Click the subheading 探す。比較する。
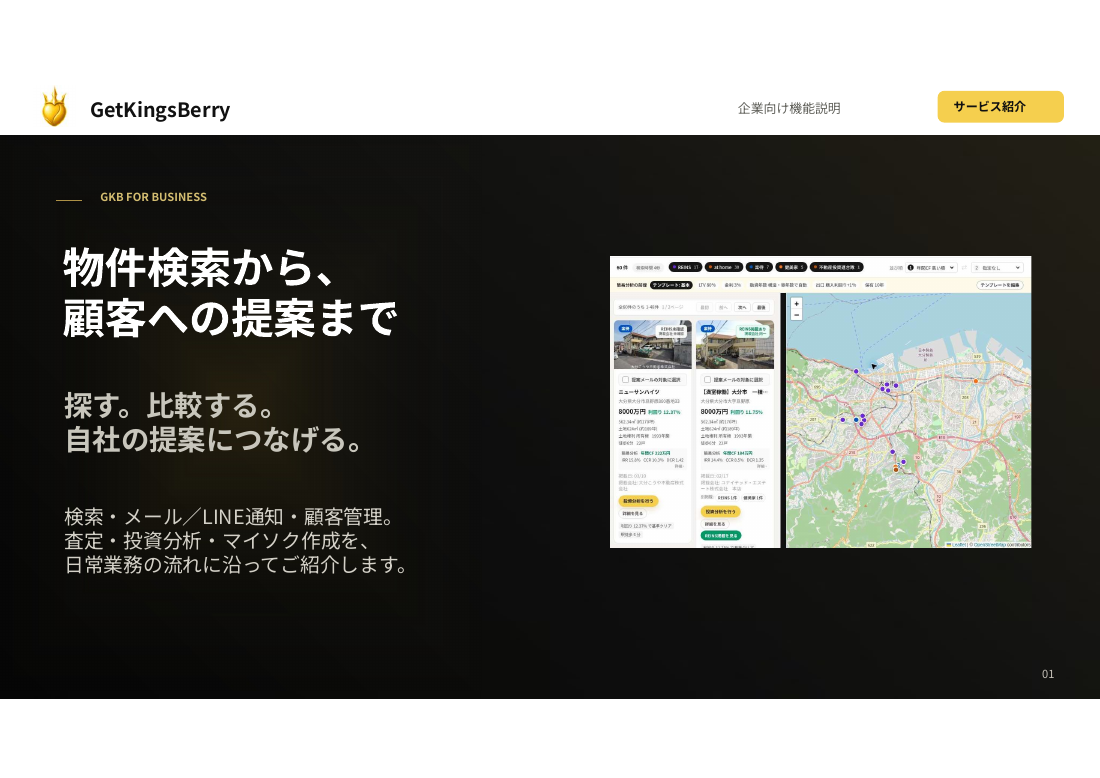1100x778 pixels. click(168, 405)
